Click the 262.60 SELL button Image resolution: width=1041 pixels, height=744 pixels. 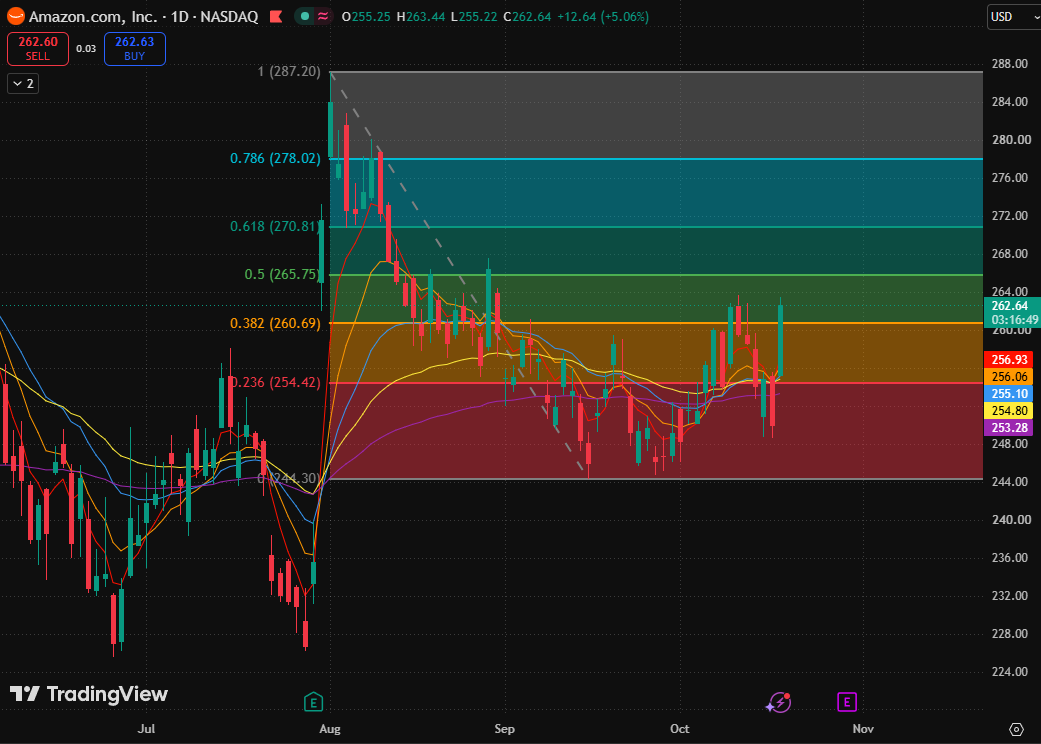38,48
